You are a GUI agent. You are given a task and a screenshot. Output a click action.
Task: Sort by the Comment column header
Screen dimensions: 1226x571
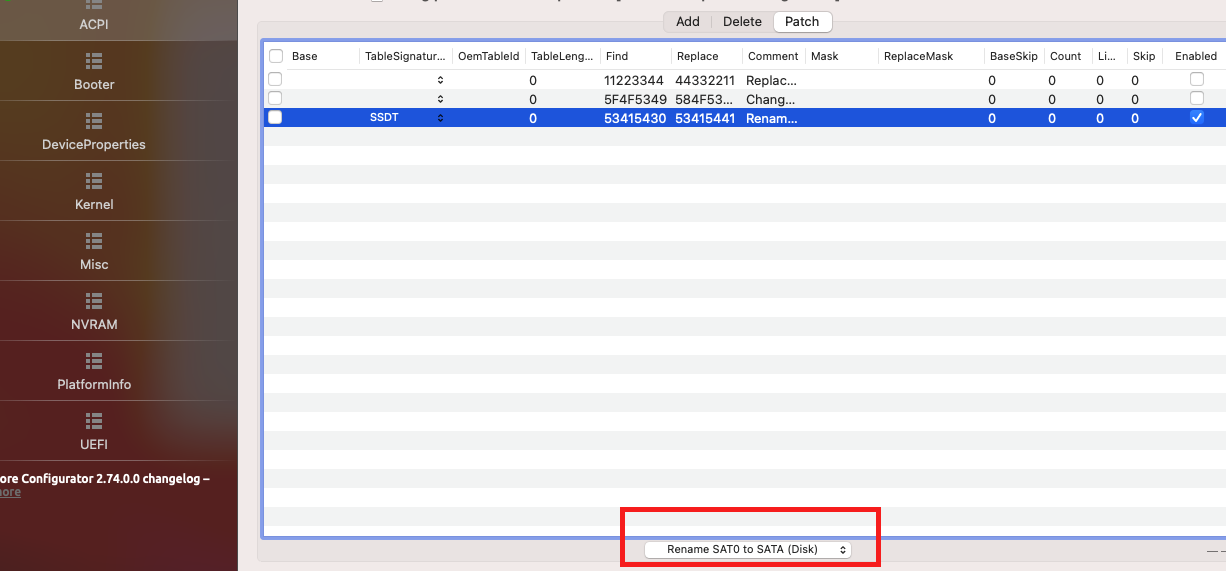[773, 57]
